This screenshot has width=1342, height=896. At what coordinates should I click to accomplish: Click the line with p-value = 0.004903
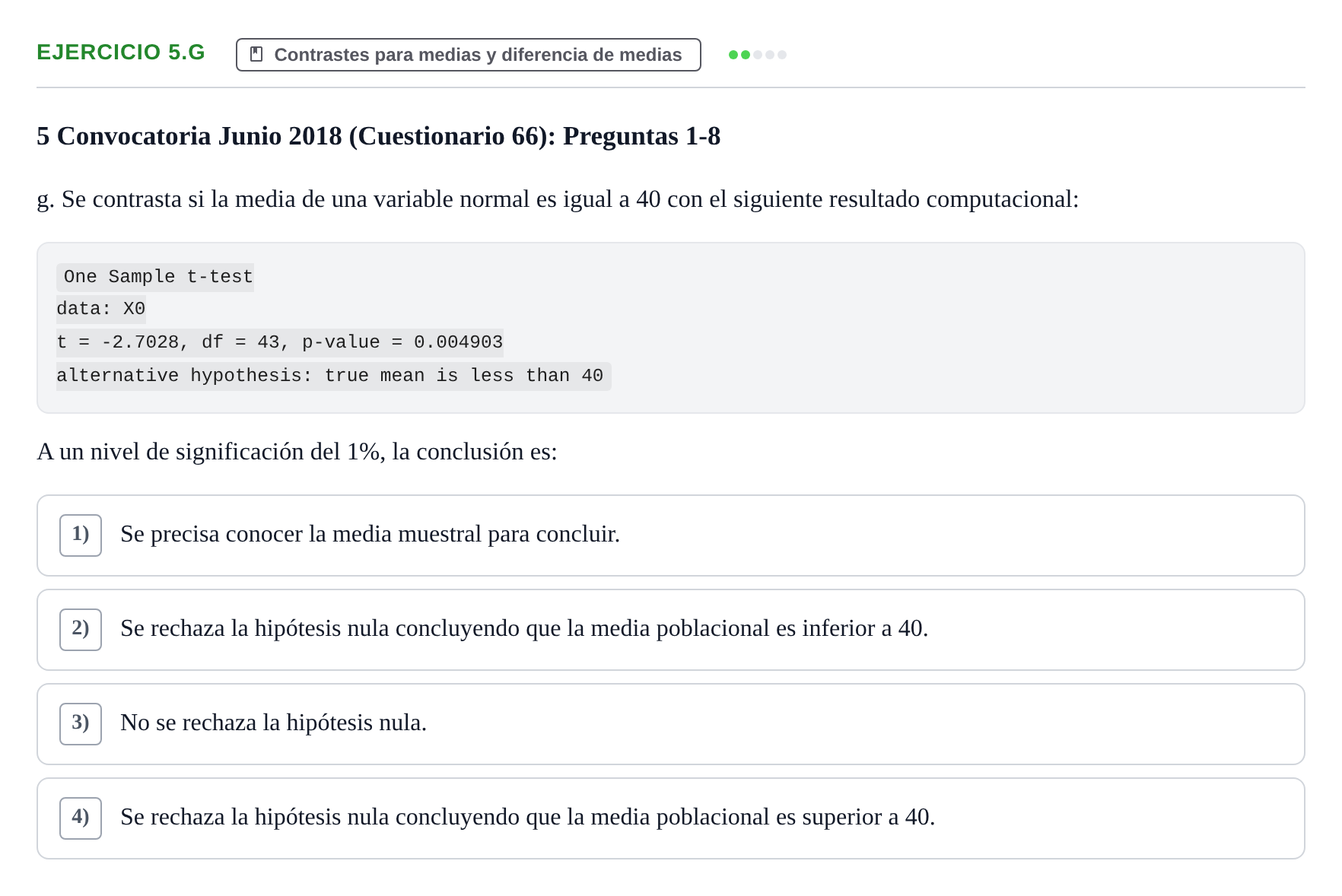coord(280,342)
